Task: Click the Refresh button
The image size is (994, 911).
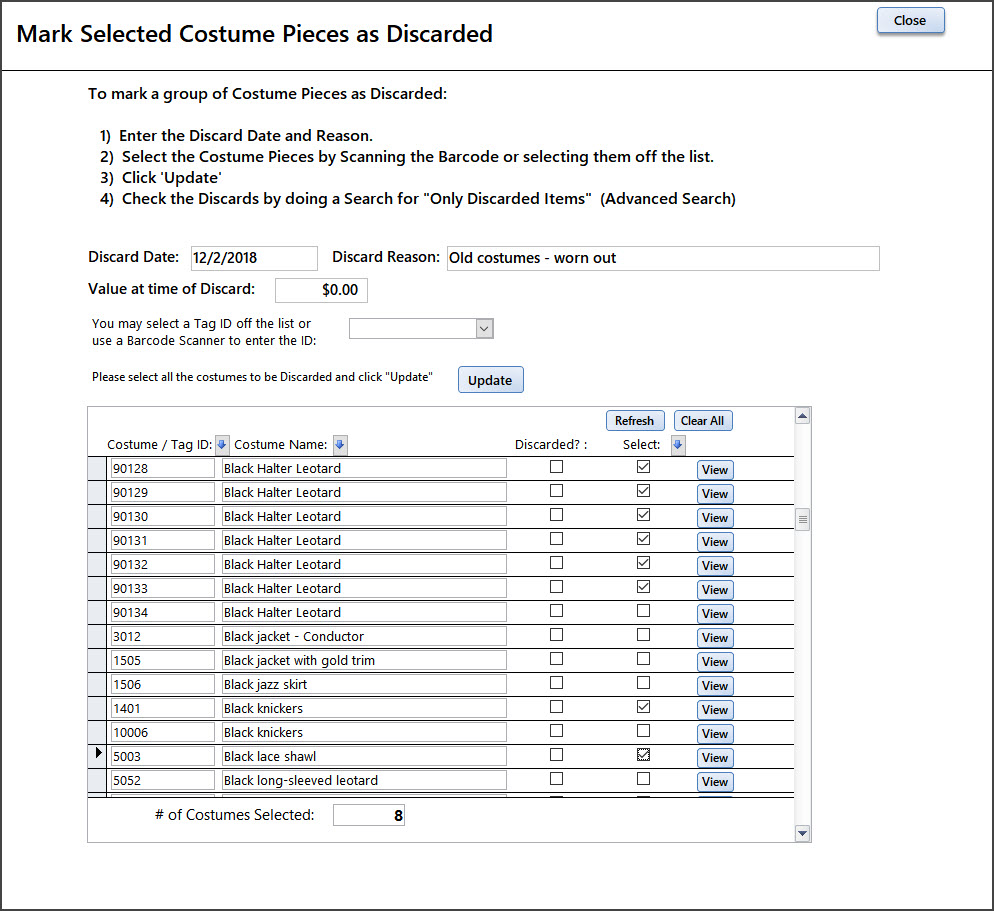Action: tap(635, 421)
